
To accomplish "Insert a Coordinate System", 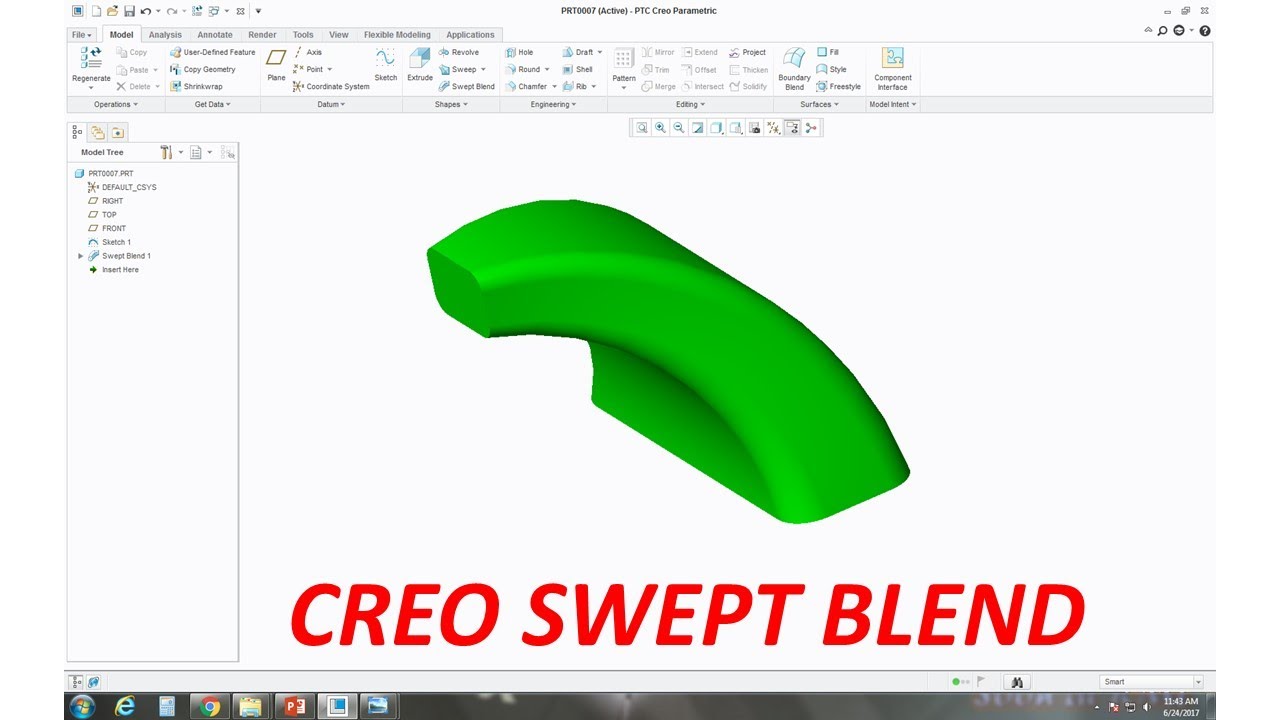I will [x=331, y=86].
